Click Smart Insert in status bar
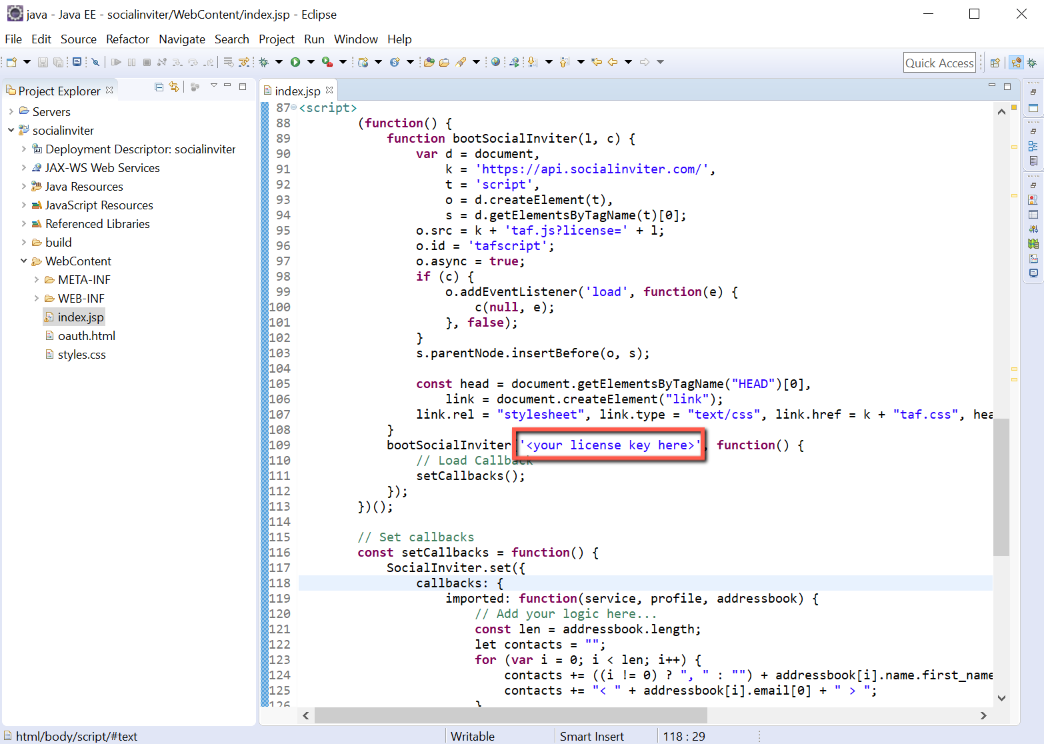 click(x=591, y=736)
